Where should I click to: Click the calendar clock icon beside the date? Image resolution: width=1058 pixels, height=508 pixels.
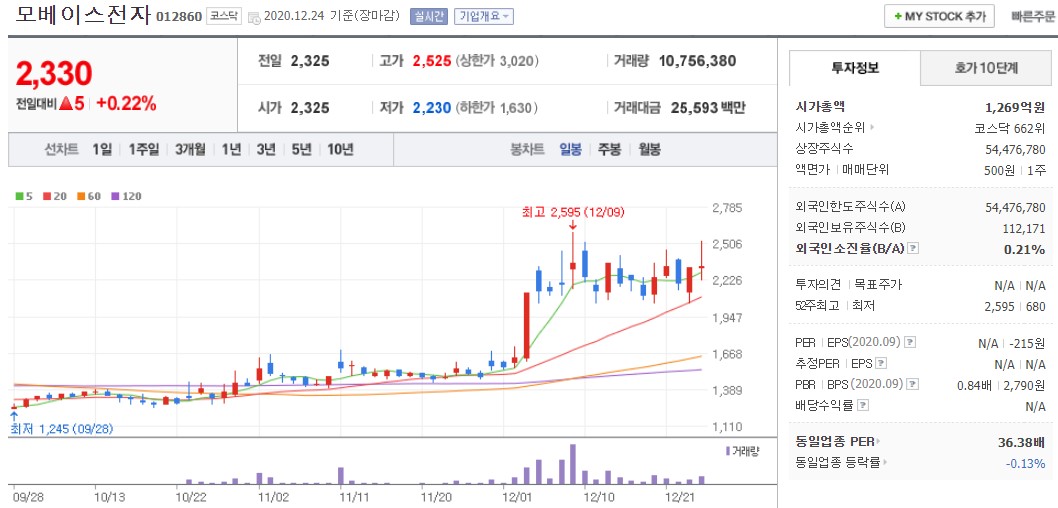pyautogui.click(x=254, y=18)
